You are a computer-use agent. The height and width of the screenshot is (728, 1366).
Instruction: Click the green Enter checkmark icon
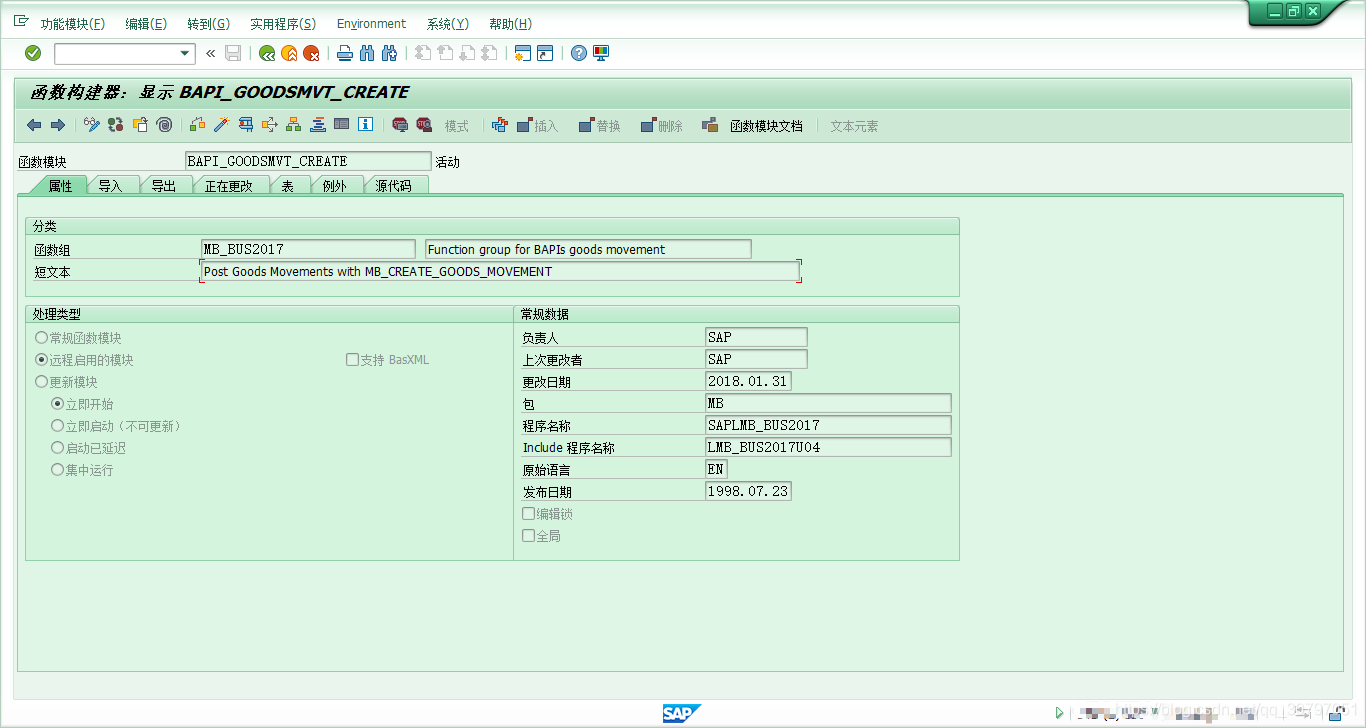[33, 53]
